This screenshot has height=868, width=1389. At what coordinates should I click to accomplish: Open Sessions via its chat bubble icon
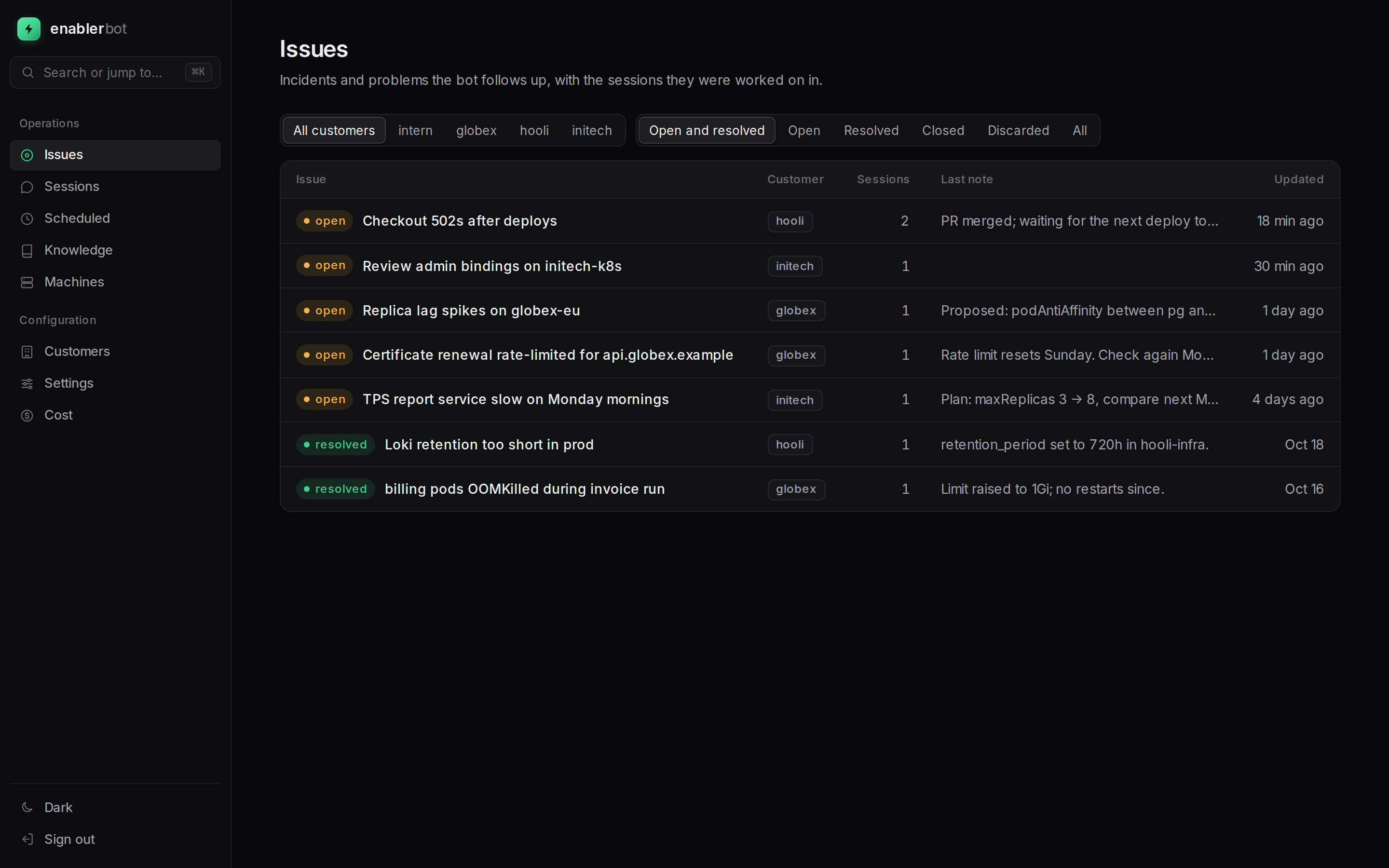(27, 187)
